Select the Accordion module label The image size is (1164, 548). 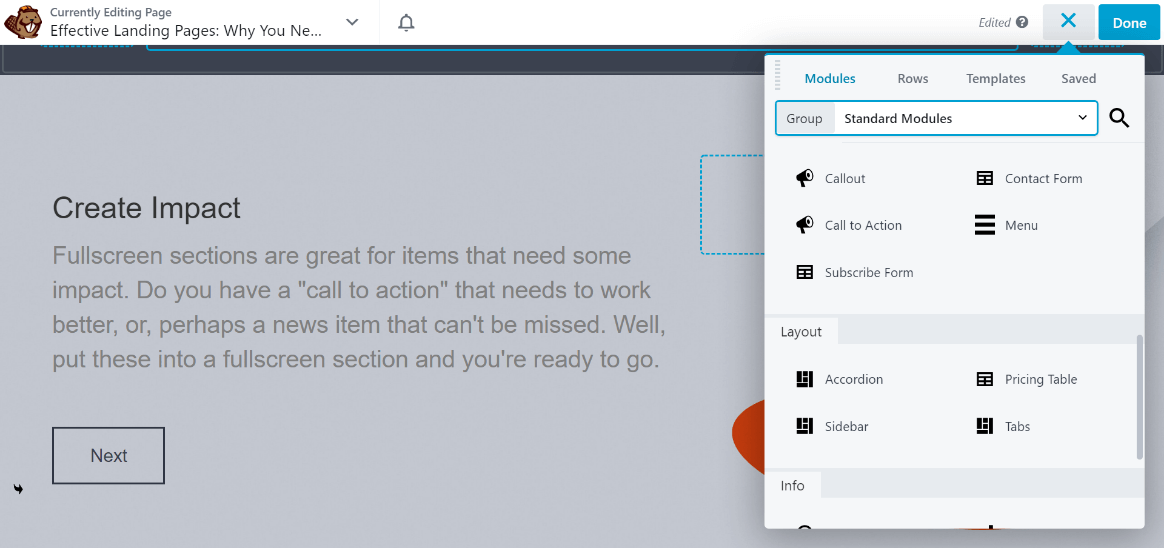point(854,379)
